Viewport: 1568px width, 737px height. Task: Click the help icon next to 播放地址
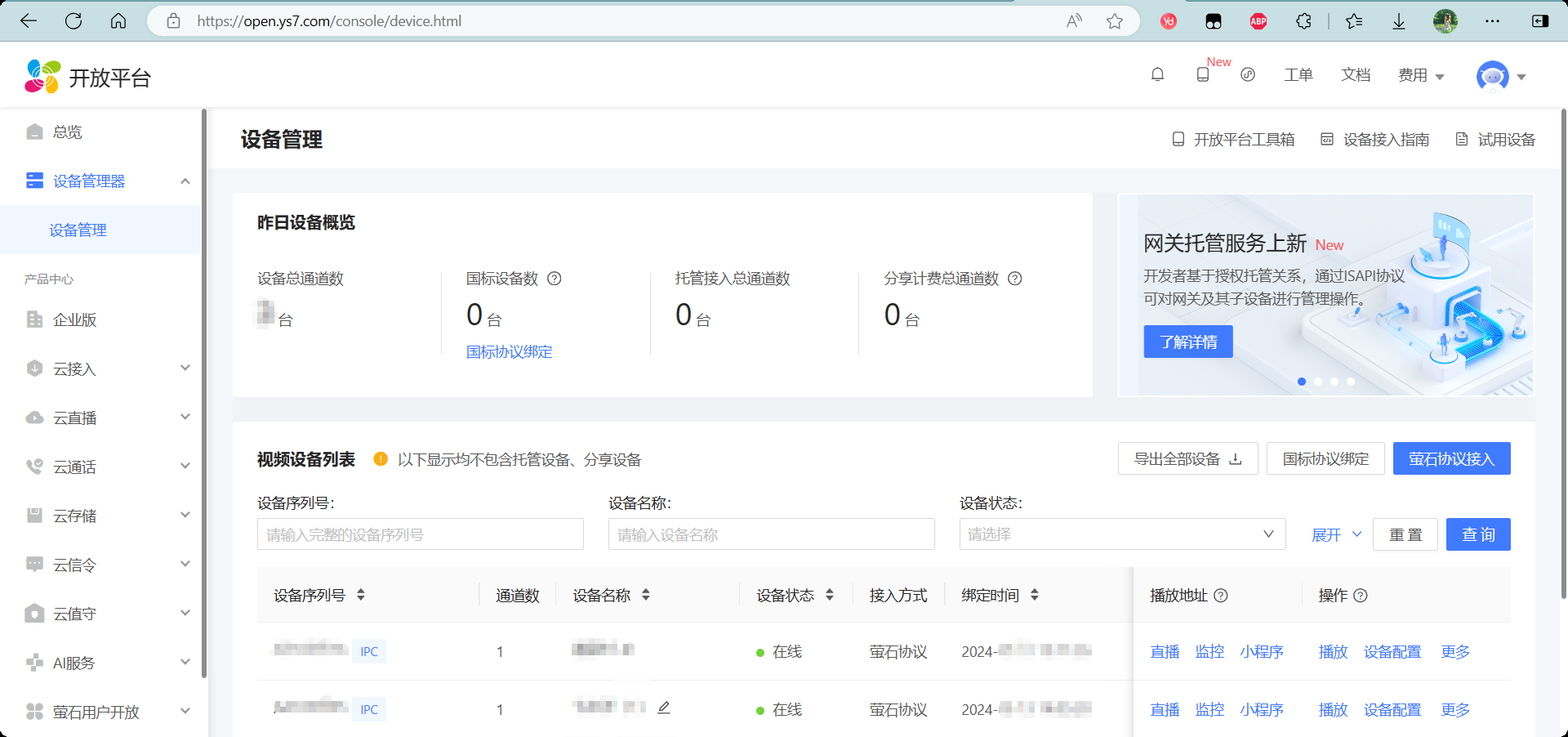click(1221, 596)
